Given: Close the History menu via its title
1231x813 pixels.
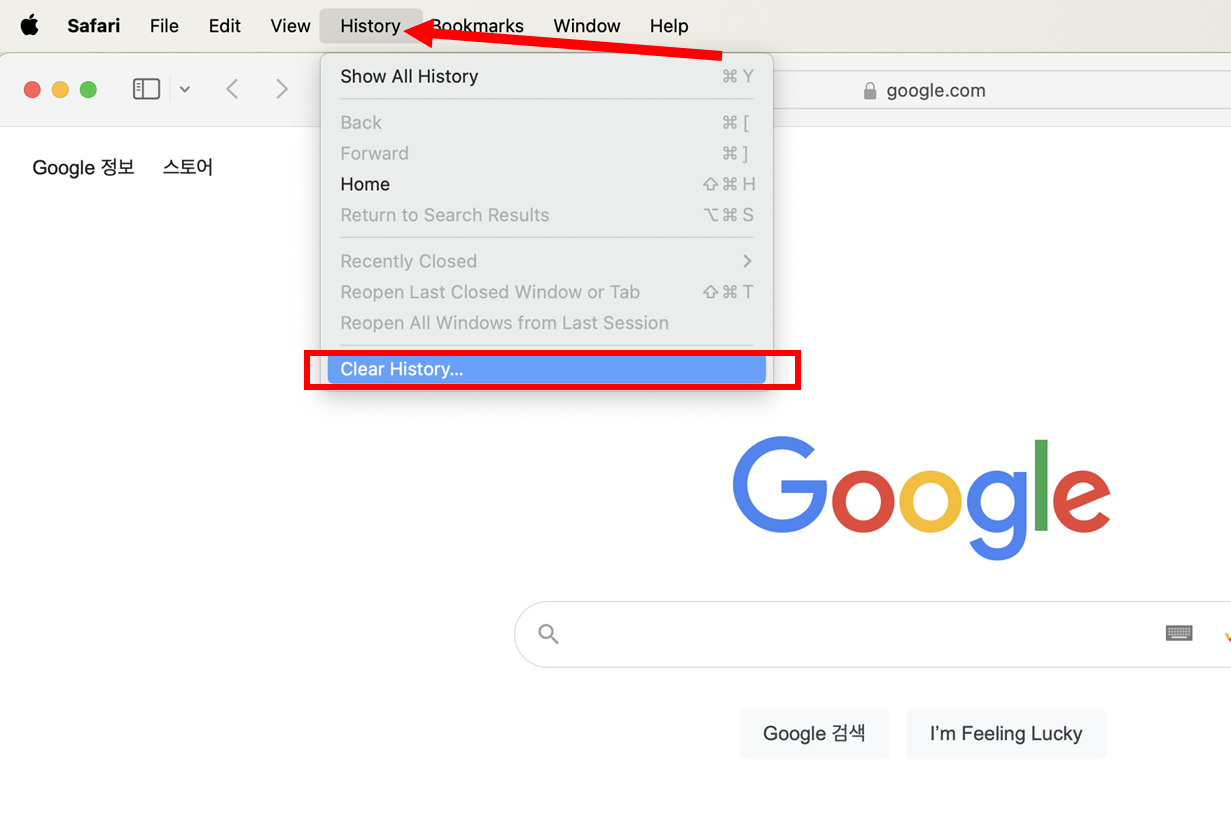Looking at the screenshot, I should click(370, 26).
